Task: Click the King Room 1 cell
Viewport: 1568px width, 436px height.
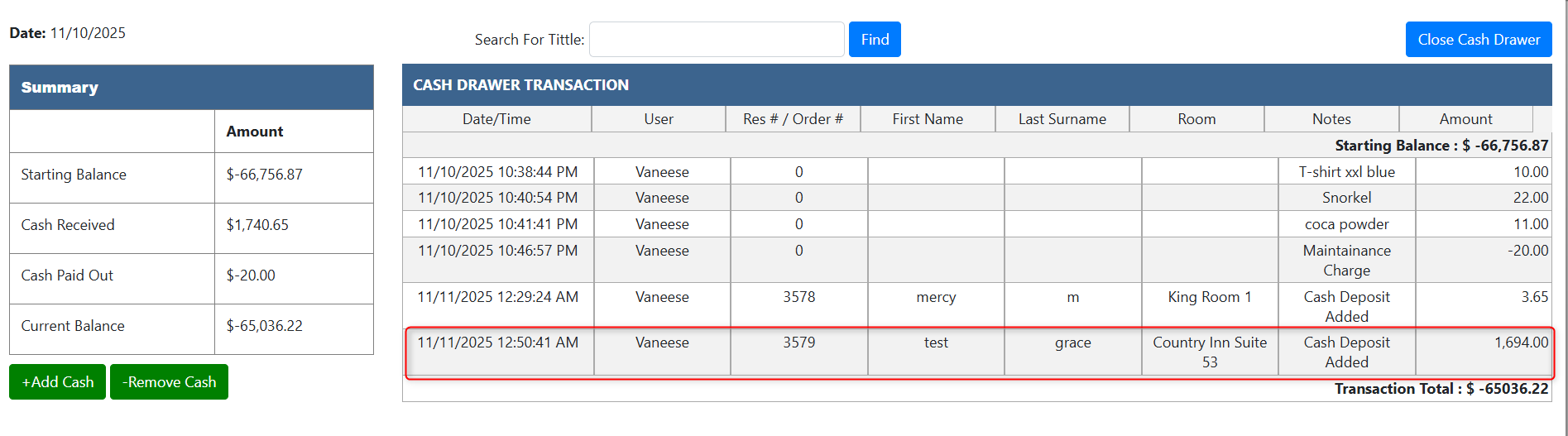Action: [x=1209, y=297]
